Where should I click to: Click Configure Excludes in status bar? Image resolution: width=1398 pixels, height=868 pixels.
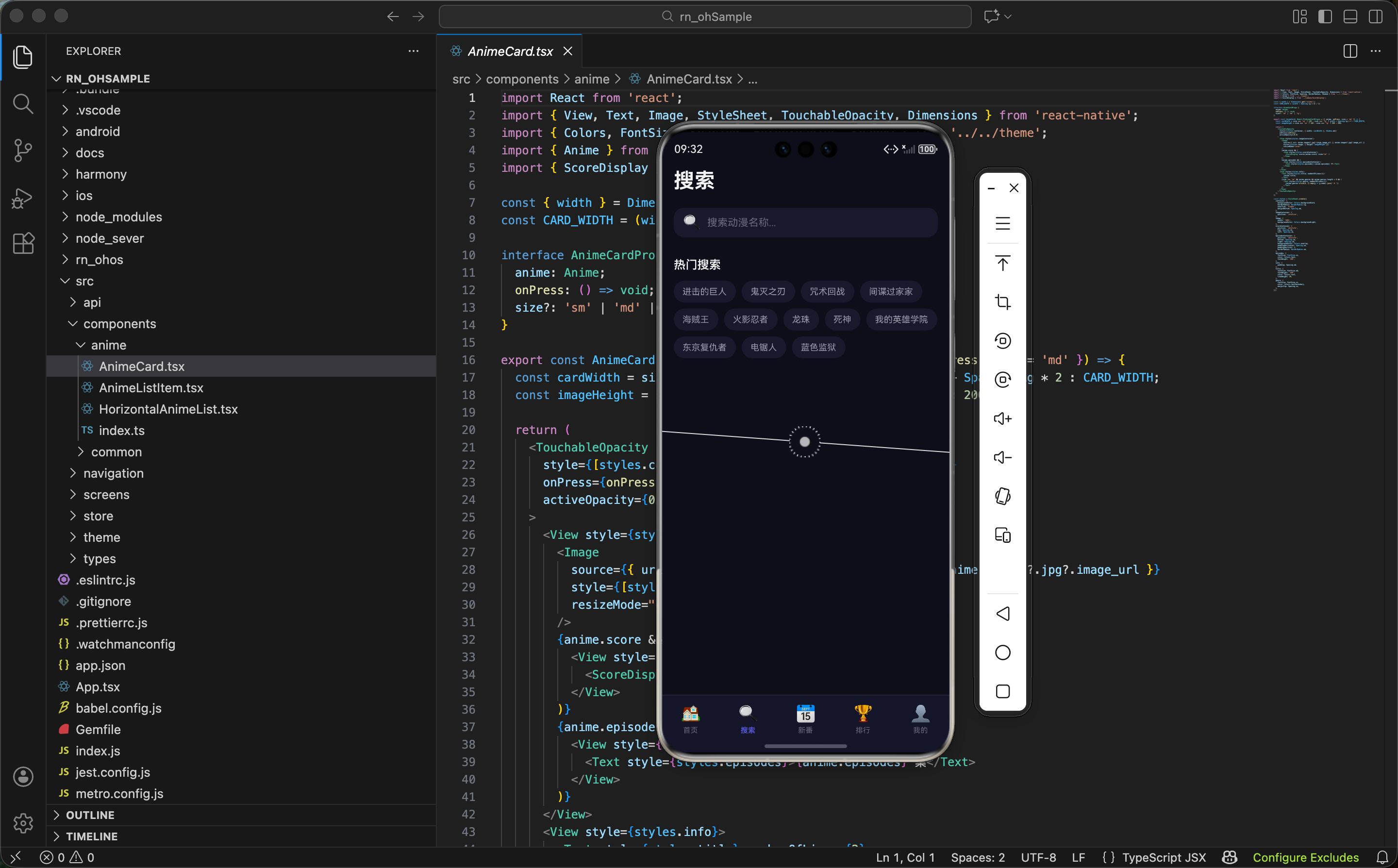(x=1305, y=857)
